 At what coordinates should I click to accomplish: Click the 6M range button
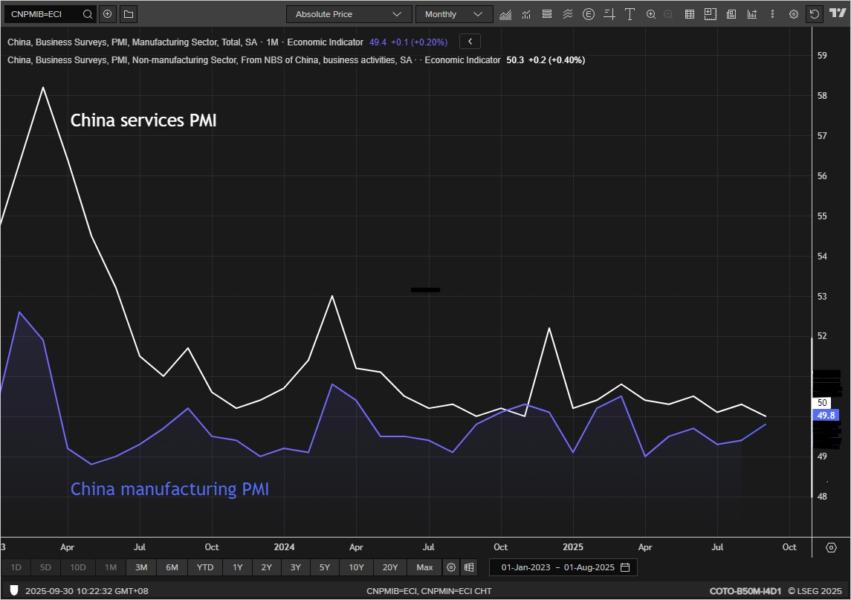coord(172,567)
